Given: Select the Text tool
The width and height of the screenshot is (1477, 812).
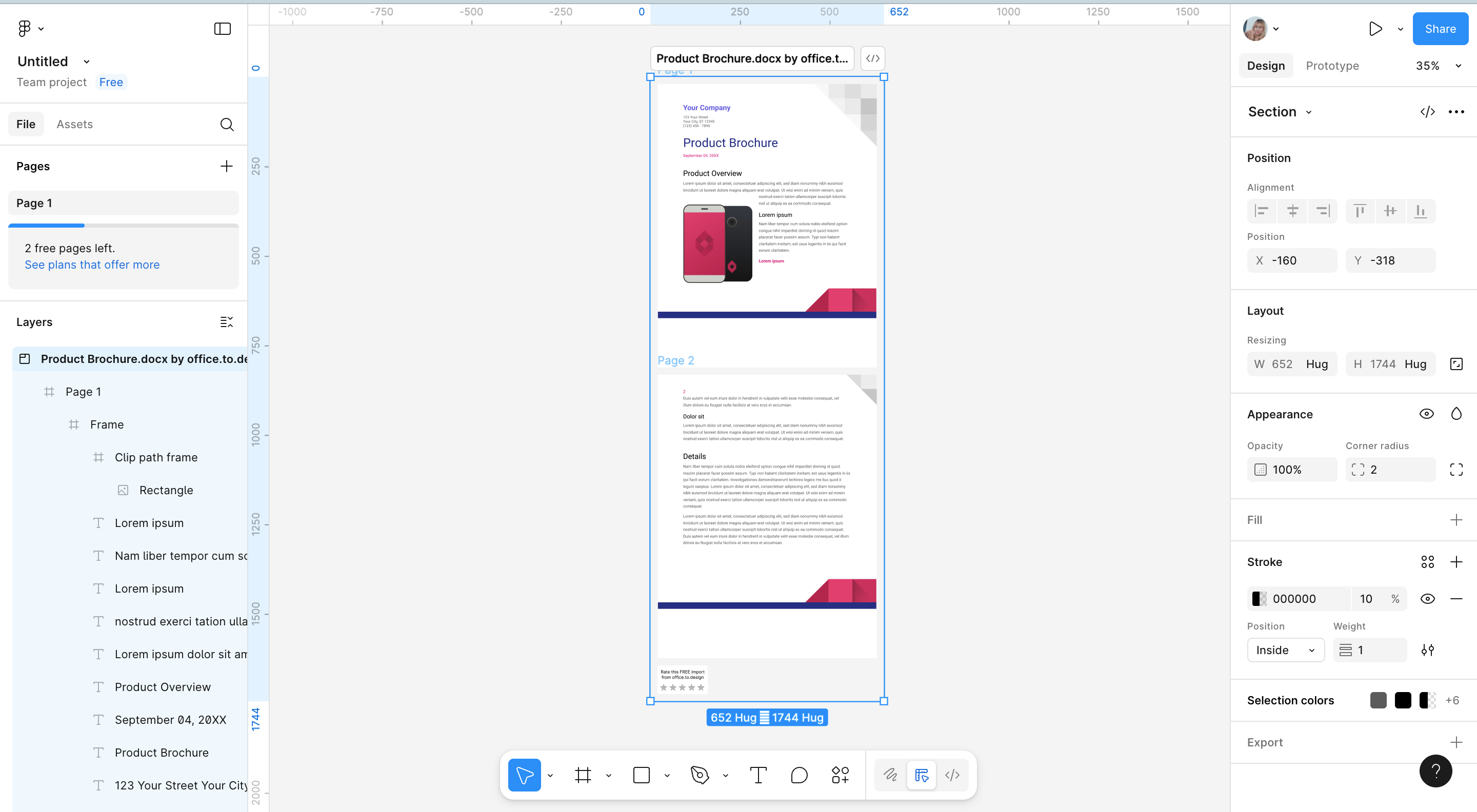Looking at the screenshot, I should [x=758, y=775].
